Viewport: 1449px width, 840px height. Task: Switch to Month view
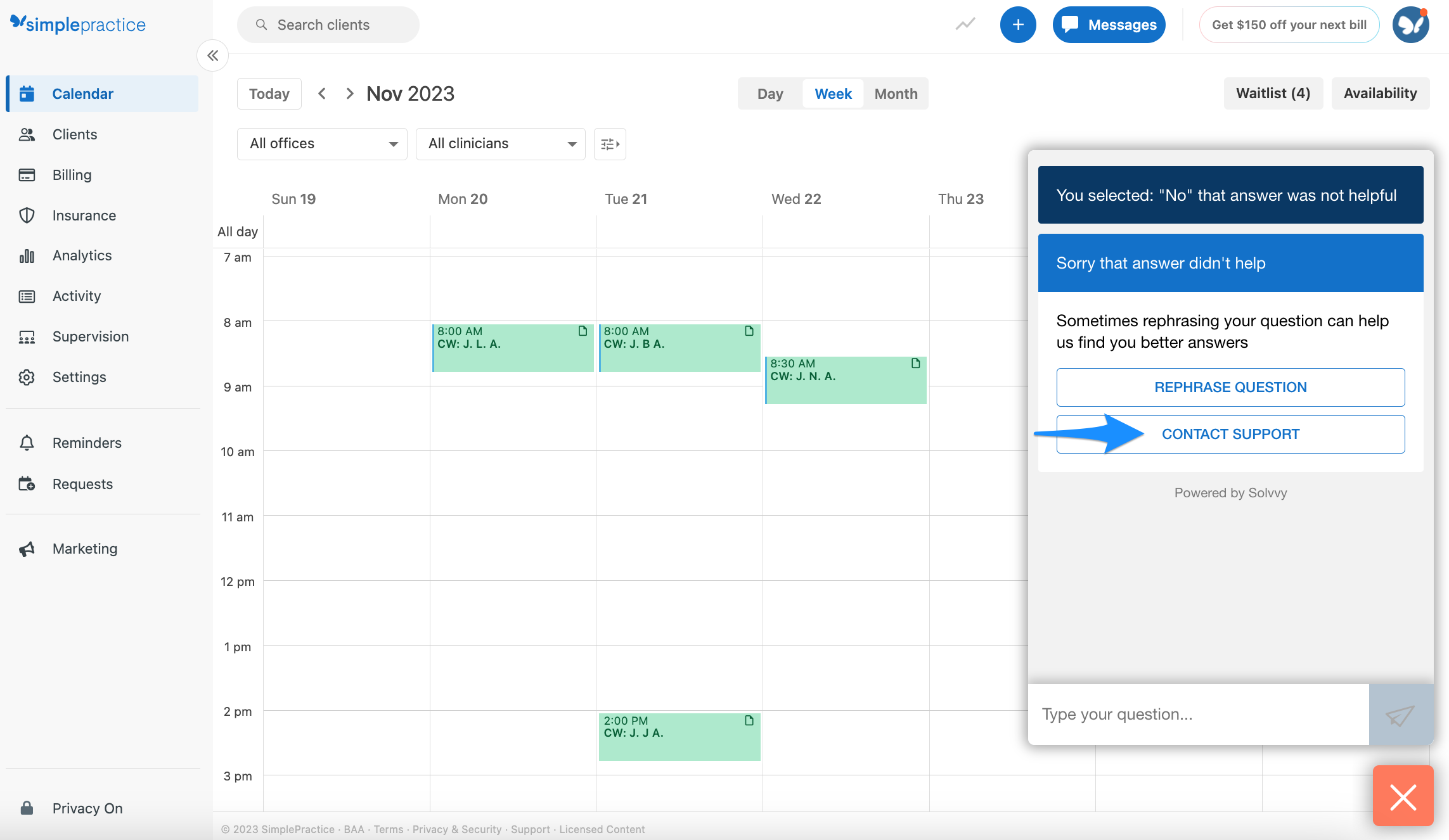click(x=895, y=93)
